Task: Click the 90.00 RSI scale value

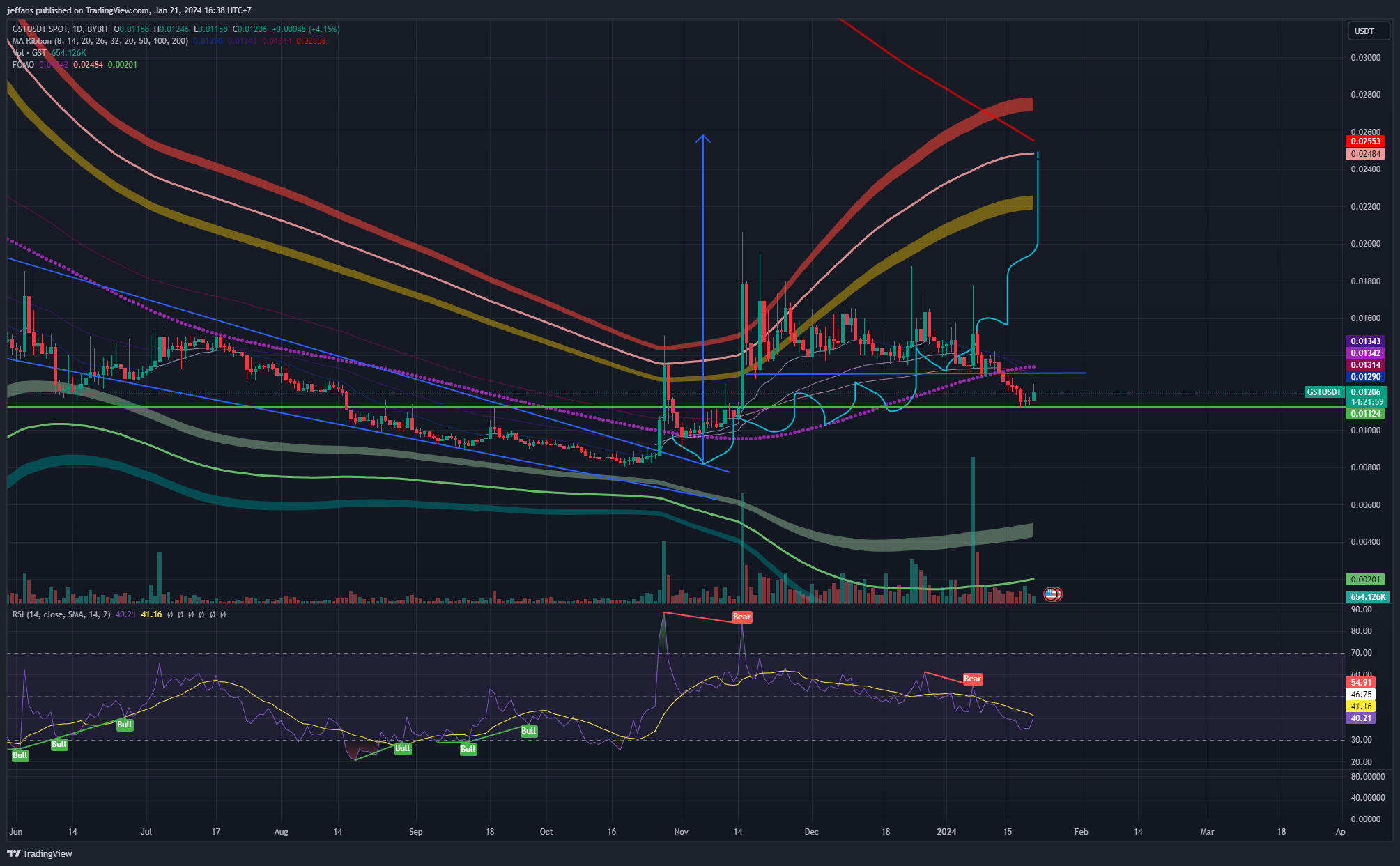Action: coord(1361,610)
